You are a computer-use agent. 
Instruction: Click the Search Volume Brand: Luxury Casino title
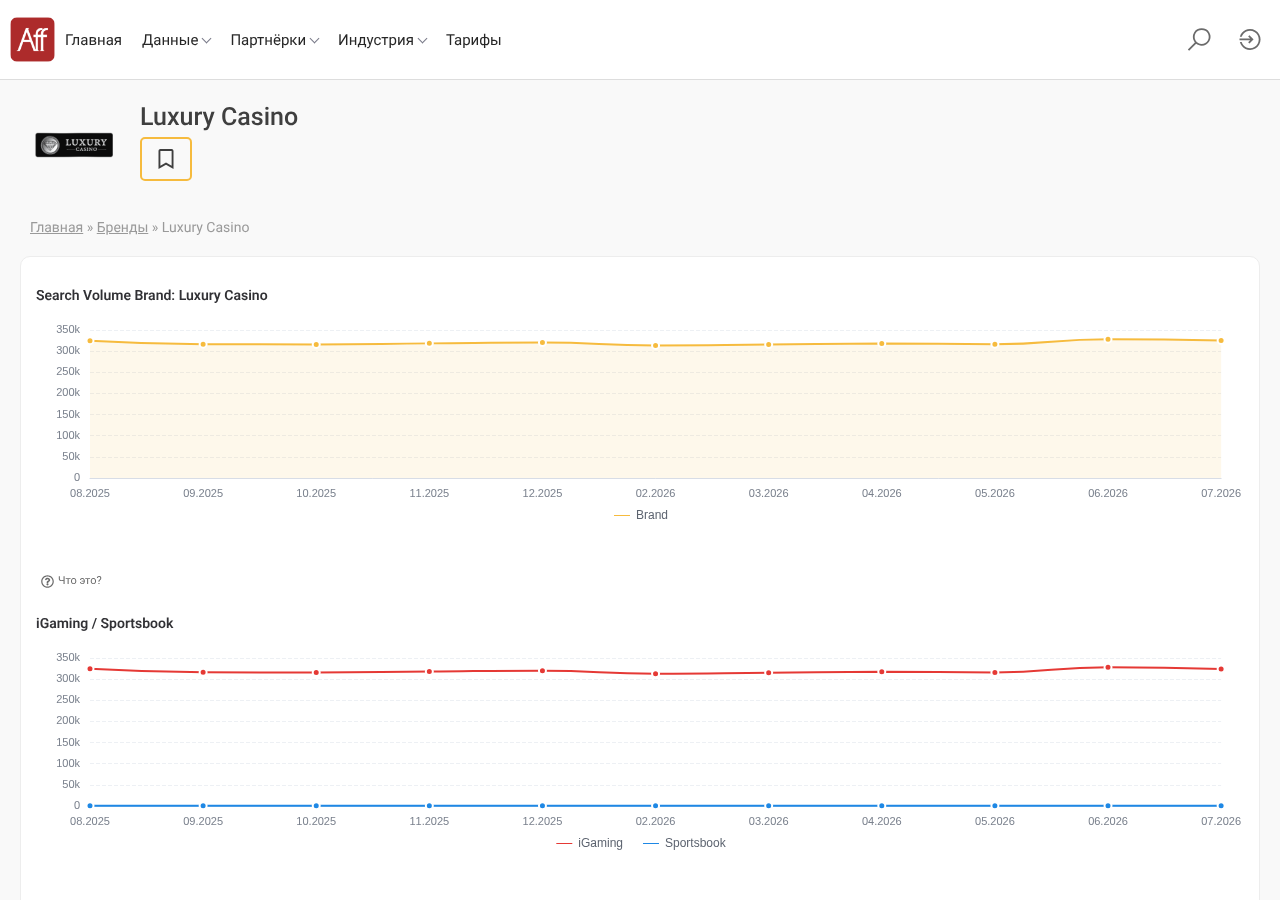(152, 295)
